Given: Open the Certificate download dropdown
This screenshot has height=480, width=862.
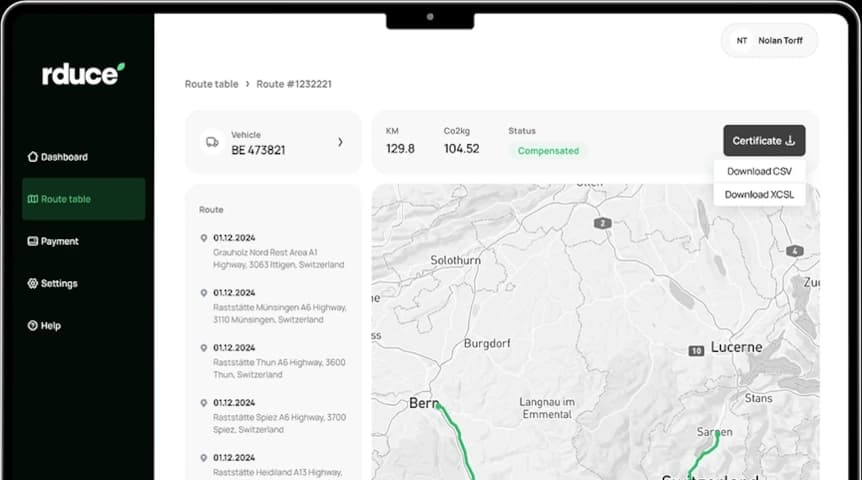Looking at the screenshot, I should pyautogui.click(x=763, y=141).
